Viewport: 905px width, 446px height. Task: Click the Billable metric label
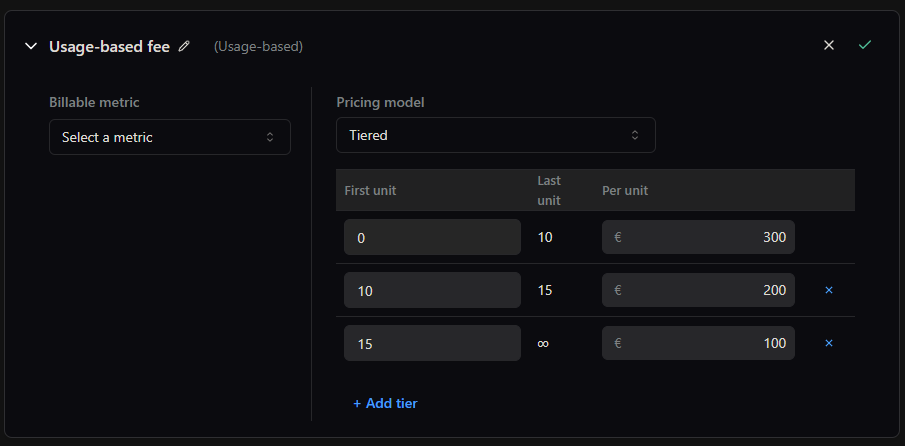[94, 103]
